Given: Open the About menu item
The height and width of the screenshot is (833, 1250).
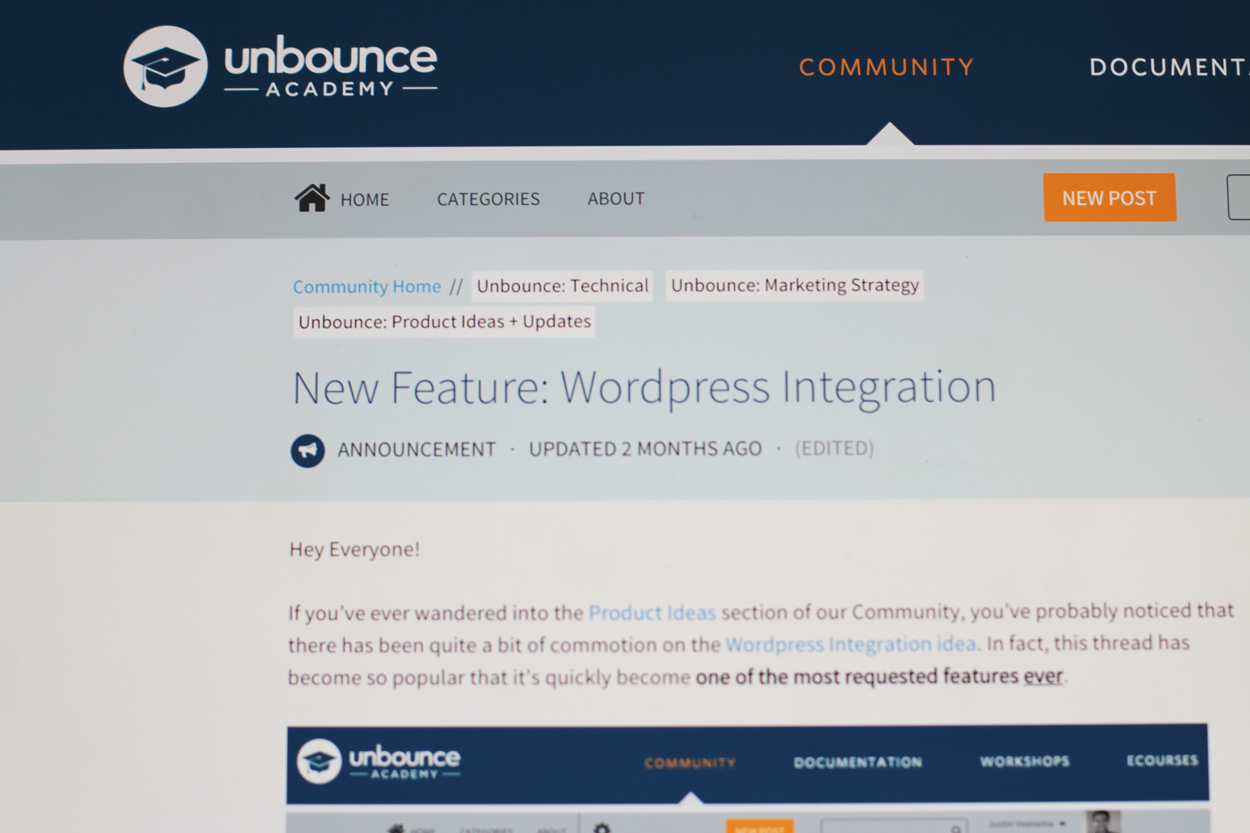Looking at the screenshot, I should (x=616, y=198).
